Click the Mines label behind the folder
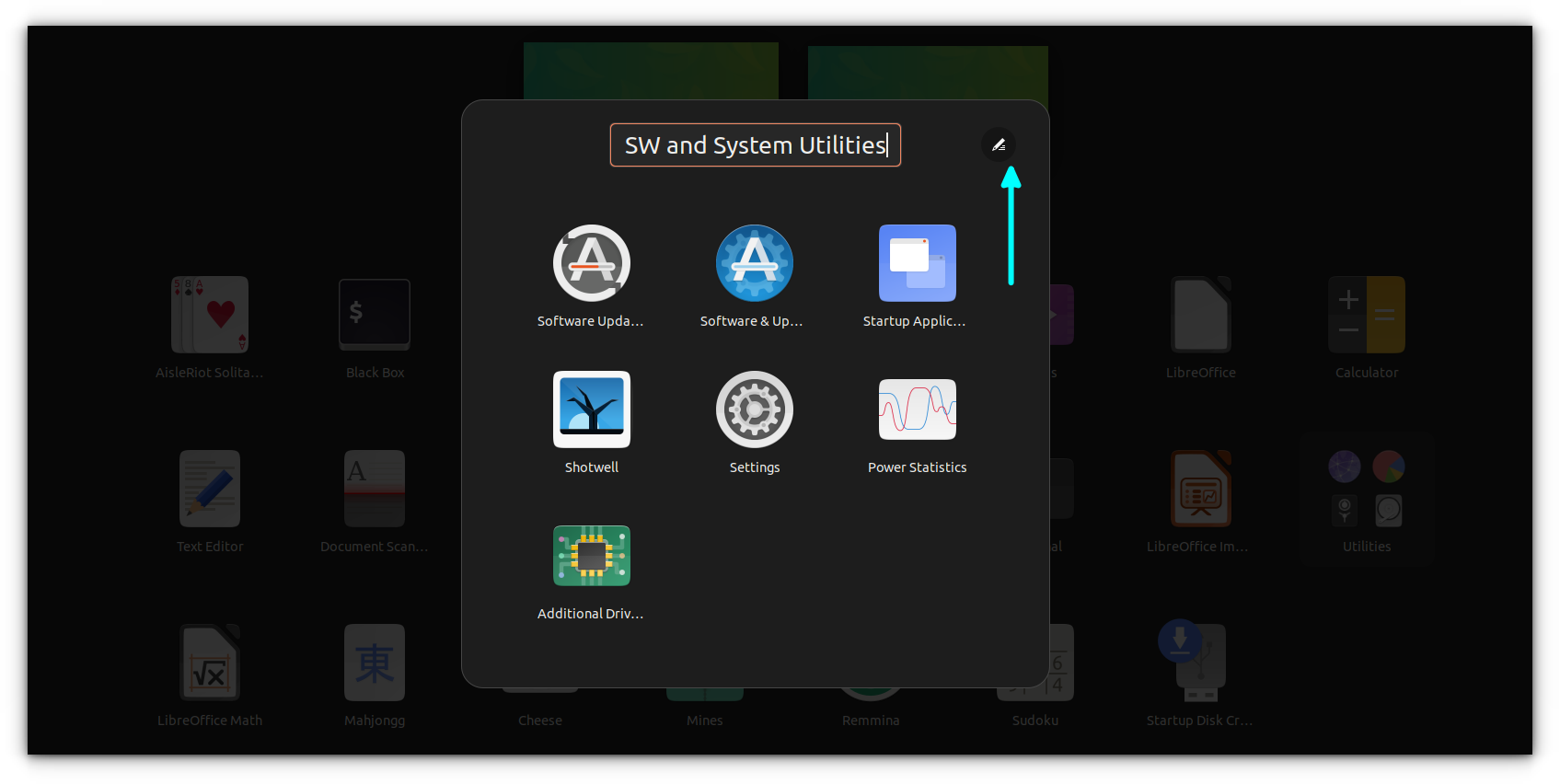1560x784 pixels. click(x=705, y=721)
